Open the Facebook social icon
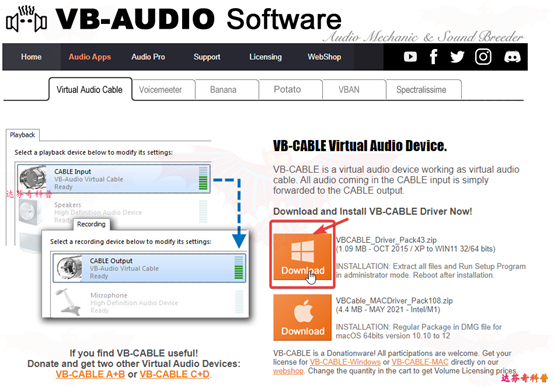This screenshot has height=388, width=554. (434, 57)
